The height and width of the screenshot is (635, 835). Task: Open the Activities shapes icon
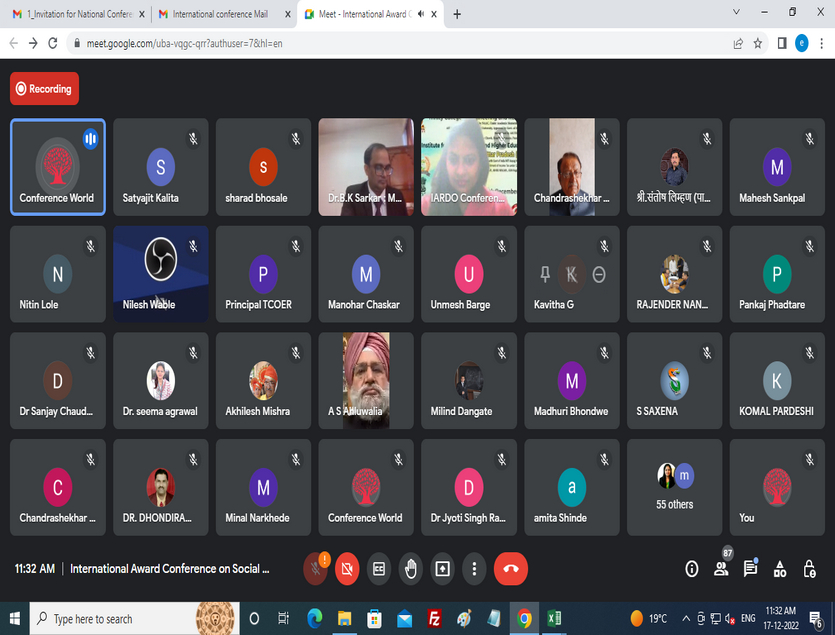point(780,569)
